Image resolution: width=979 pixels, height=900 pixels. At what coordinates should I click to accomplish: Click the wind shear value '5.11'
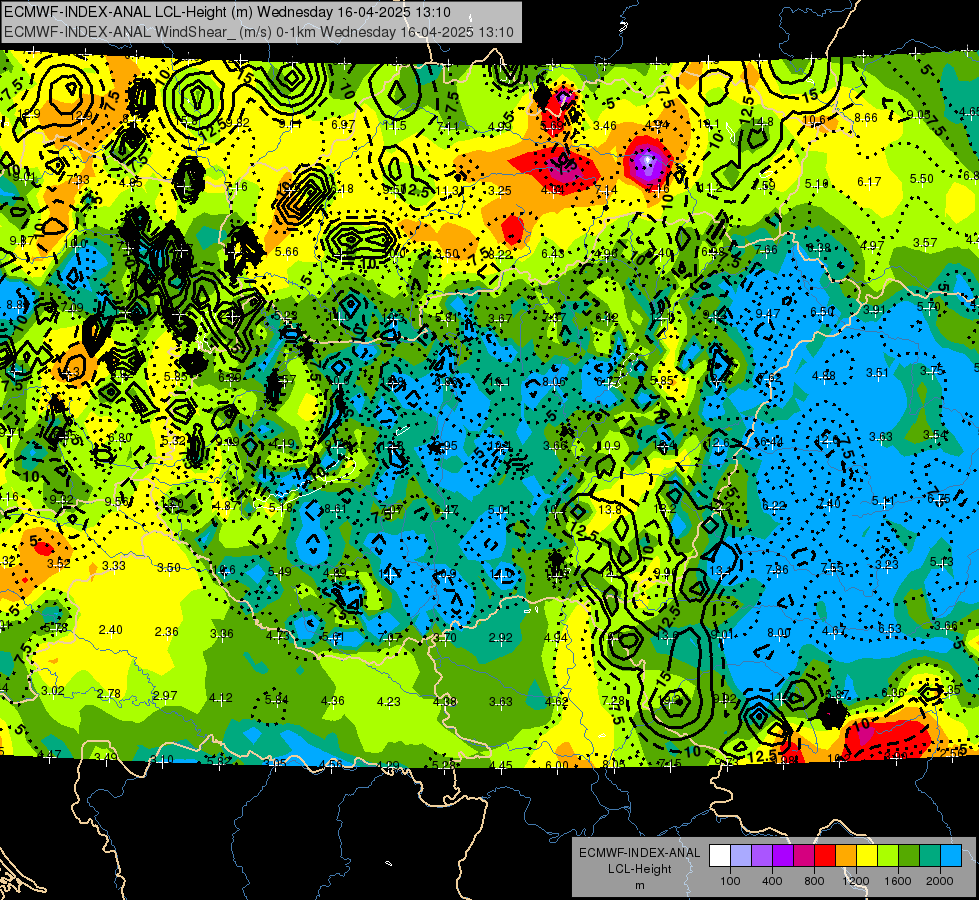click(883, 502)
